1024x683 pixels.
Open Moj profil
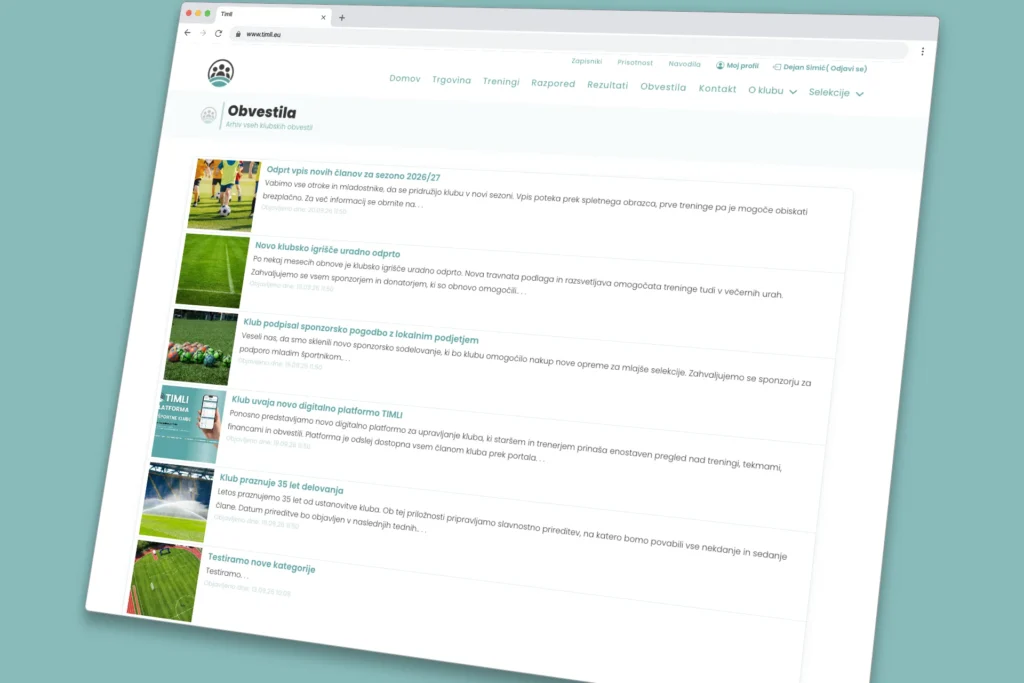point(737,66)
